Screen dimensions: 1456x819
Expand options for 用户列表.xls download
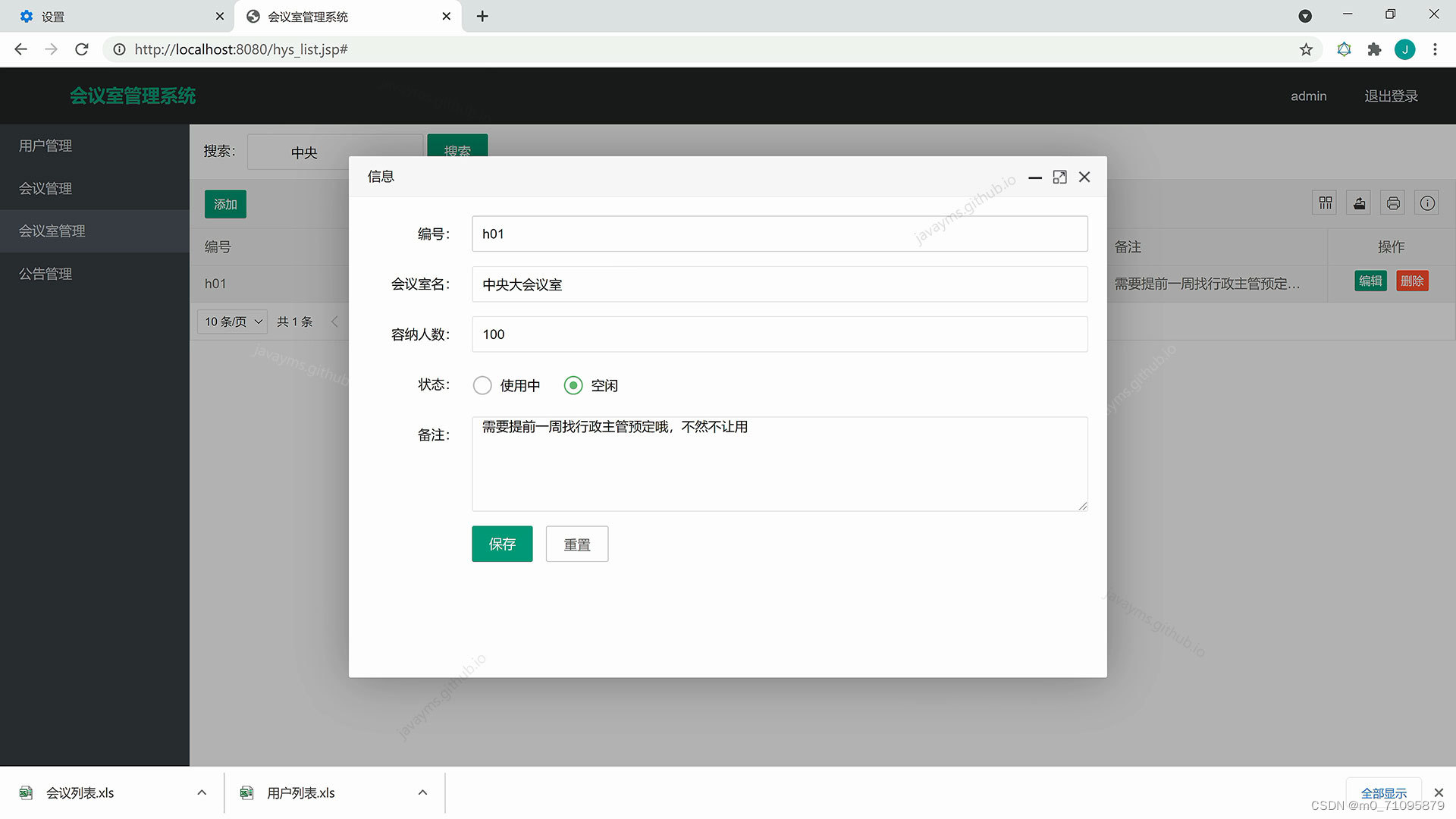(x=422, y=792)
